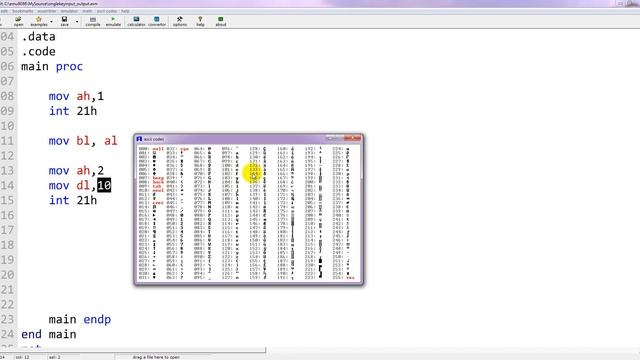Click the ascii codes window title icon
Screen dimensions: 640x360
coord(139,139)
